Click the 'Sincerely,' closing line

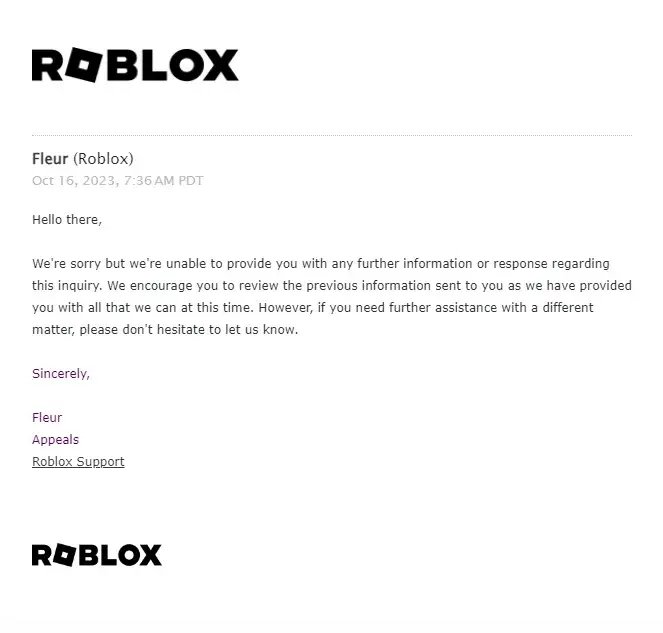61,374
